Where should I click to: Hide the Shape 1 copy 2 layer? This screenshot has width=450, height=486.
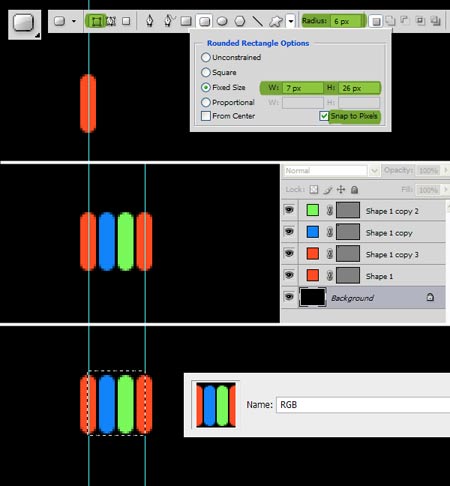[x=289, y=210]
